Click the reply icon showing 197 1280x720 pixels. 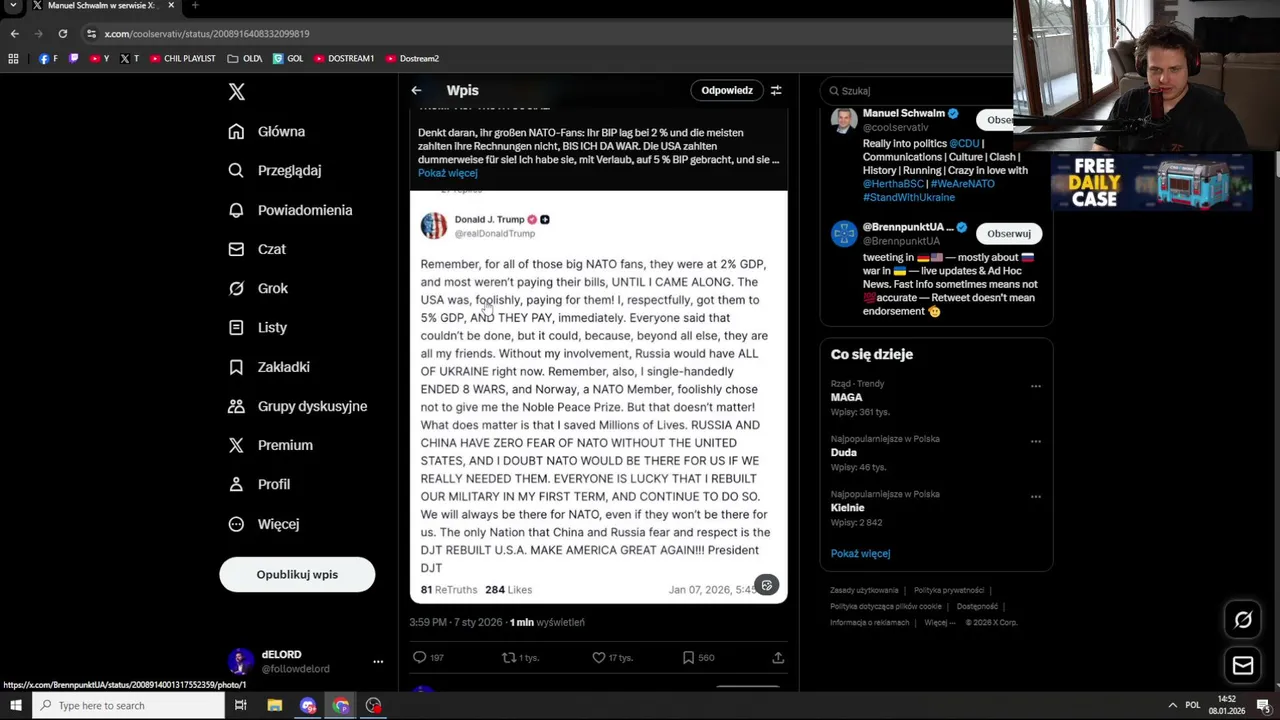coord(428,657)
